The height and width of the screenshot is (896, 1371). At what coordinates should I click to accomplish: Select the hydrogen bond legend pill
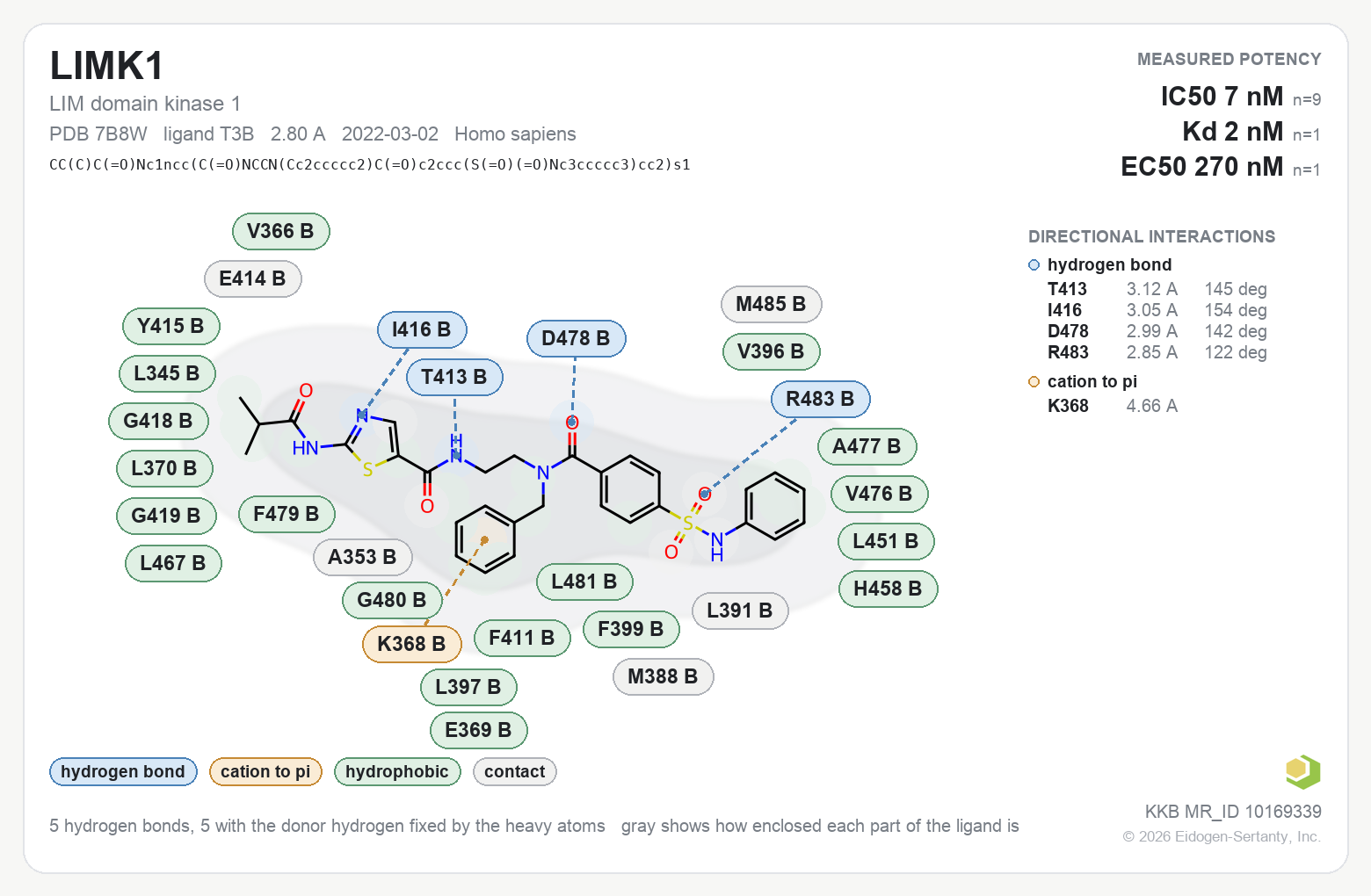123,772
